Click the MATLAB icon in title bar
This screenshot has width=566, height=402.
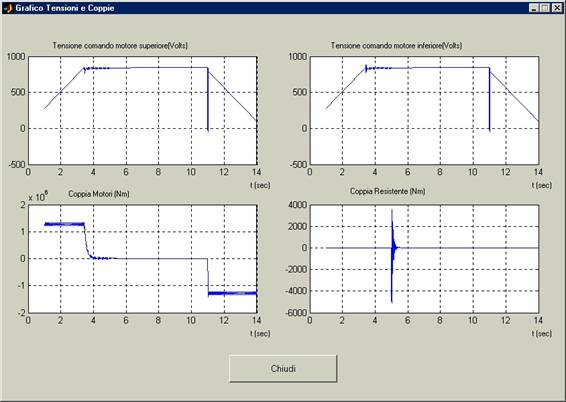click(8, 8)
